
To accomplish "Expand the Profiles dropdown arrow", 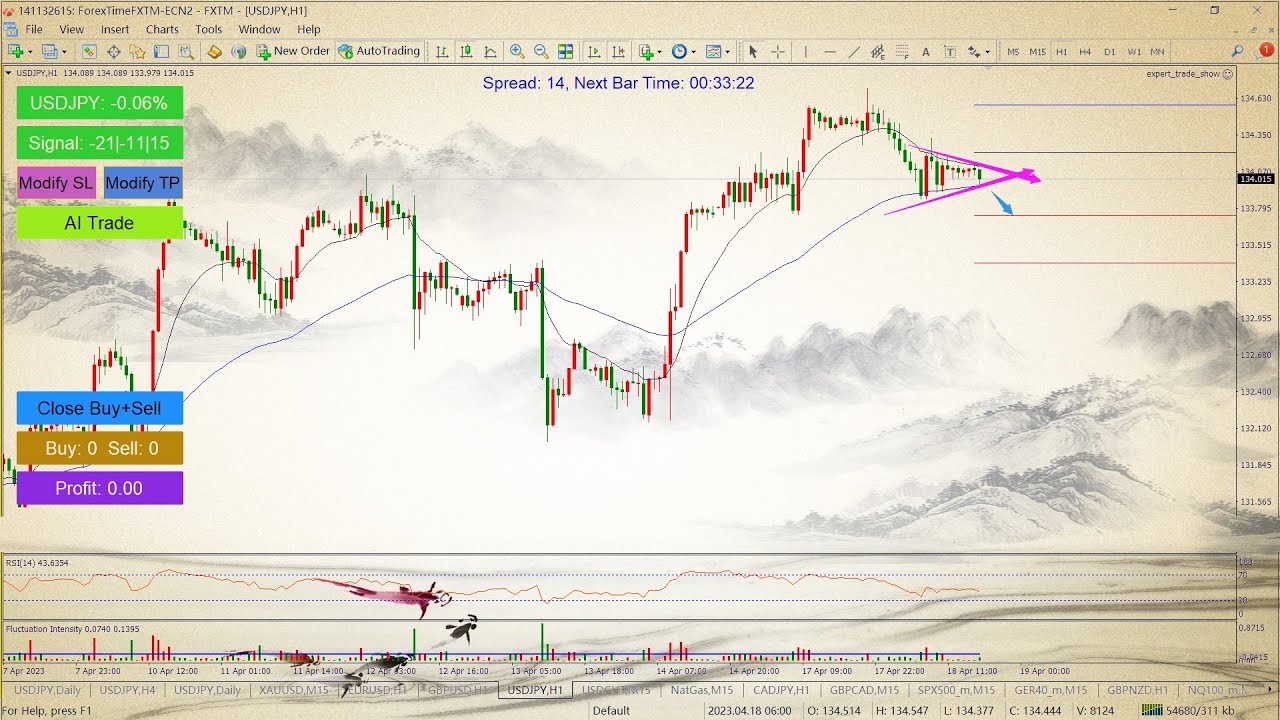I will (x=64, y=51).
